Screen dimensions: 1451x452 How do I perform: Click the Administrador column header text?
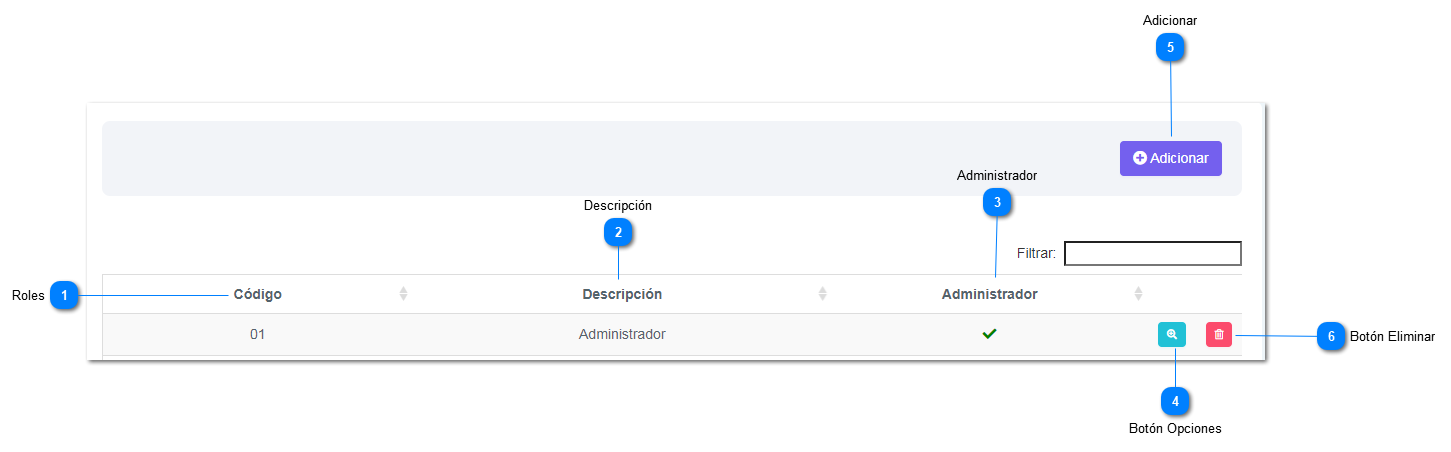[989, 294]
